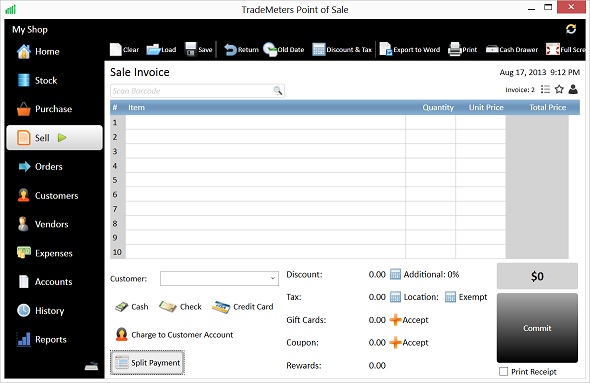Screen dimensions: 590x383
Task: Click the Location: label
Action: (421, 297)
